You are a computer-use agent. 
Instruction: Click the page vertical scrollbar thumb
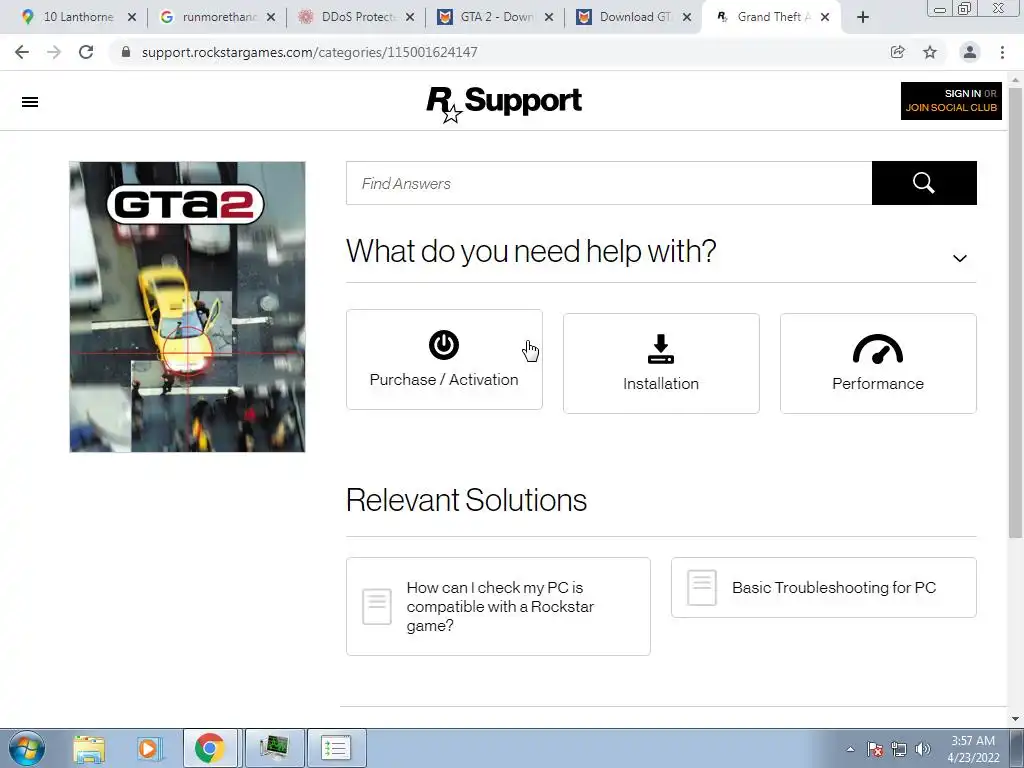tap(1015, 313)
